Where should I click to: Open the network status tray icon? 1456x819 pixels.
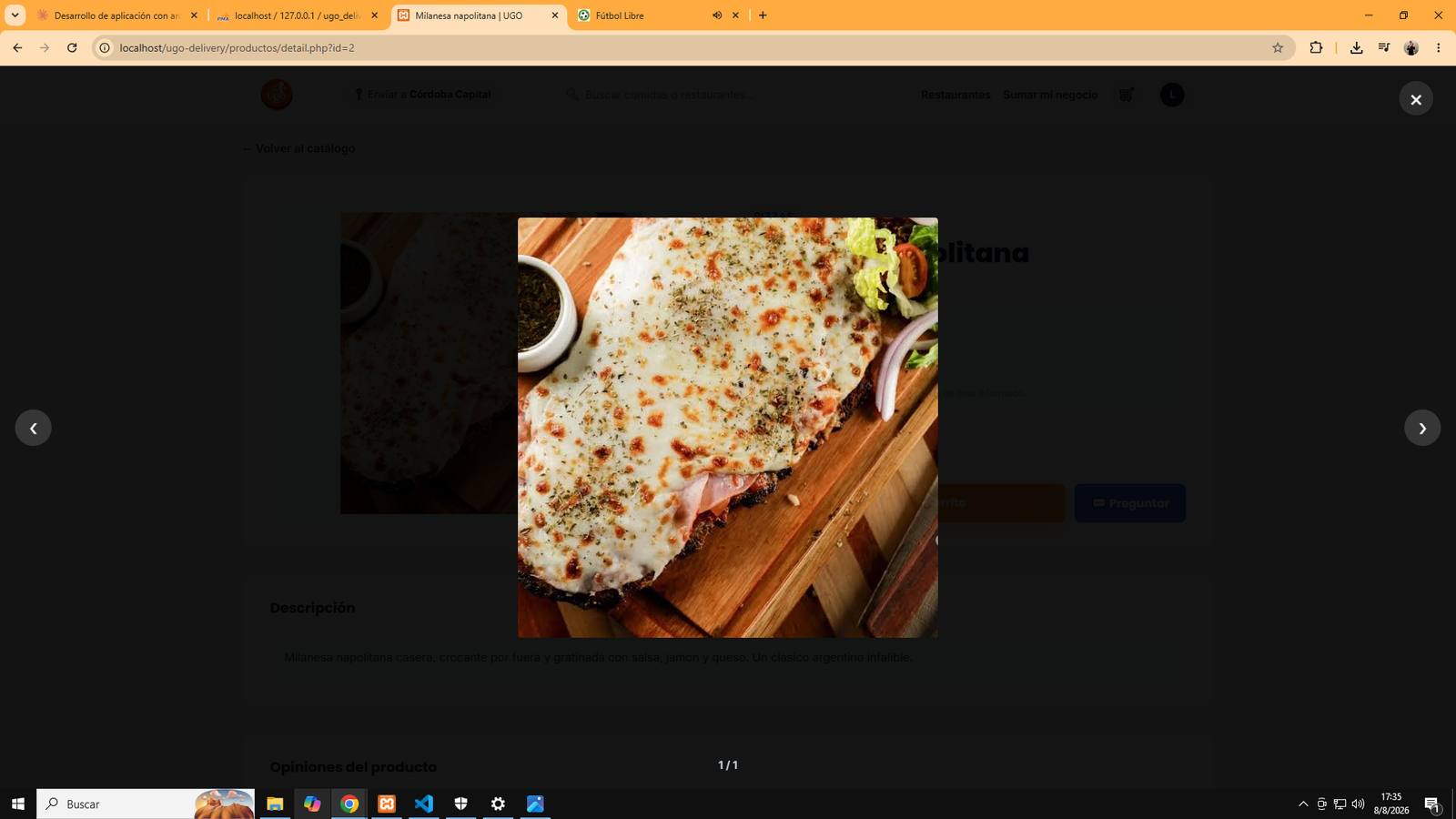pyautogui.click(x=1340, y=804)
